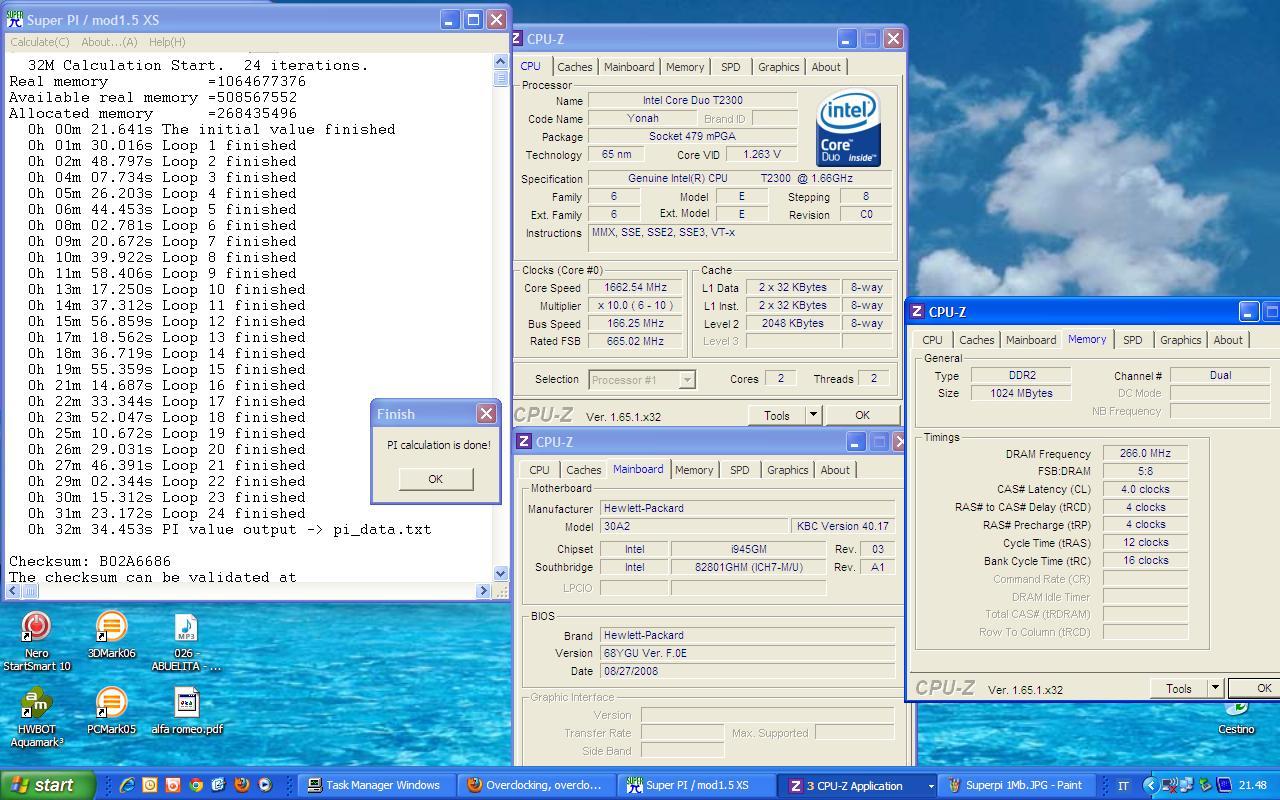Click 'Loop 24 finished' line in Super PI
1280x800 pixels.
[x=167, y=513]
